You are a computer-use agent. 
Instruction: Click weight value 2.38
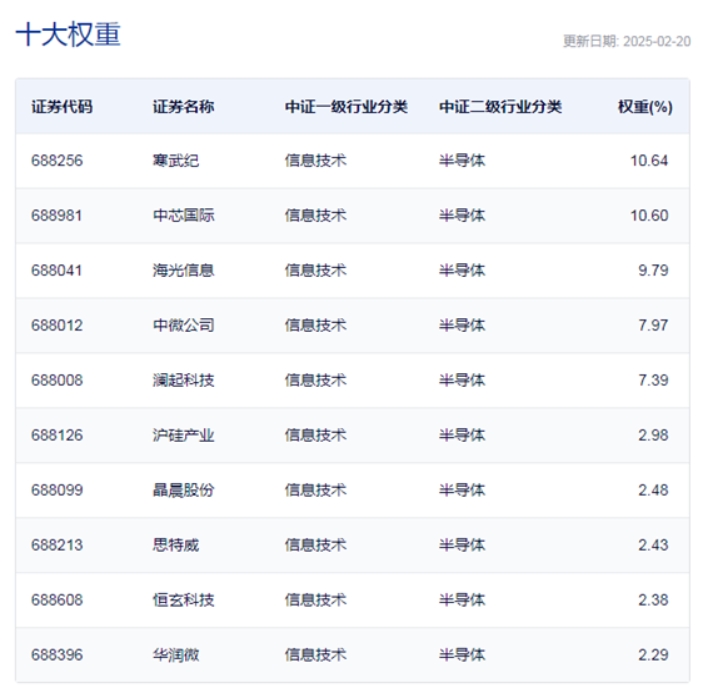tap(653, 600)
